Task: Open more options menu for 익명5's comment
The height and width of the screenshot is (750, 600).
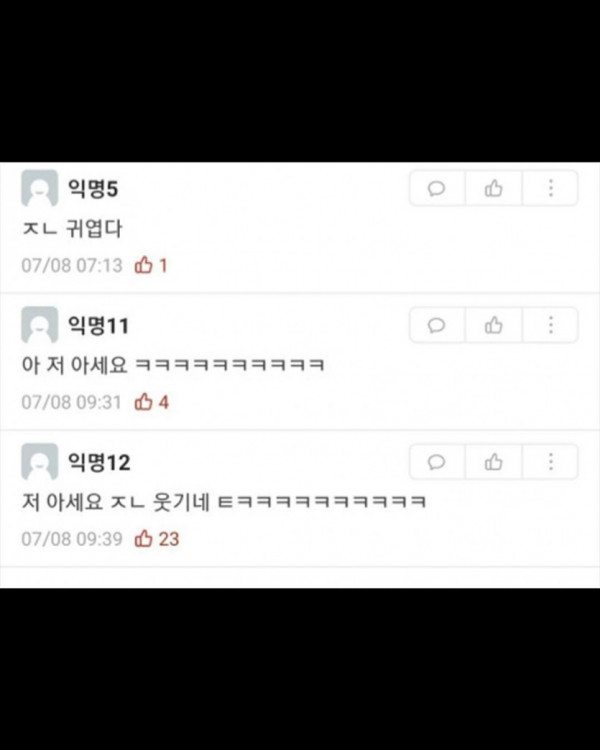Action: [550, 188]
